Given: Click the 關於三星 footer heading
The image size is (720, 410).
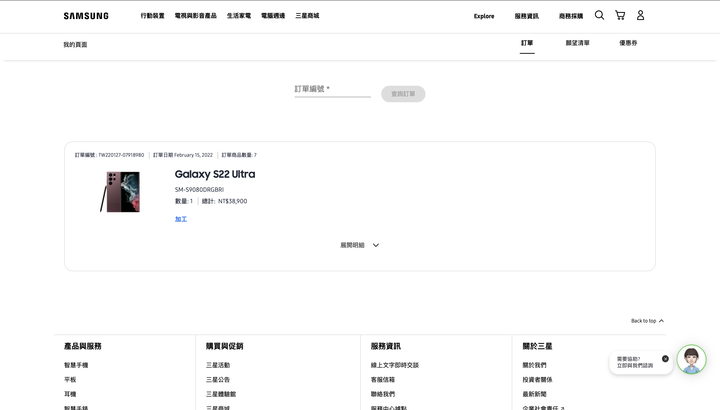Looking at the screenshot, I should (537, 346).
